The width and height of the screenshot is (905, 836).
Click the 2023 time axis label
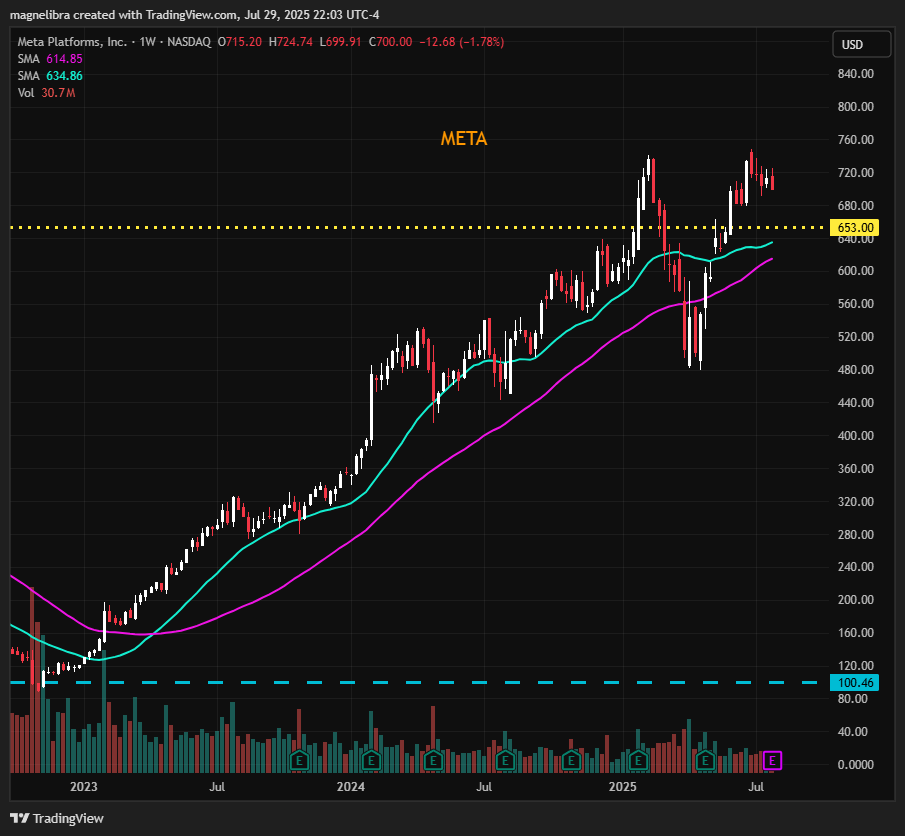[84, 786]
